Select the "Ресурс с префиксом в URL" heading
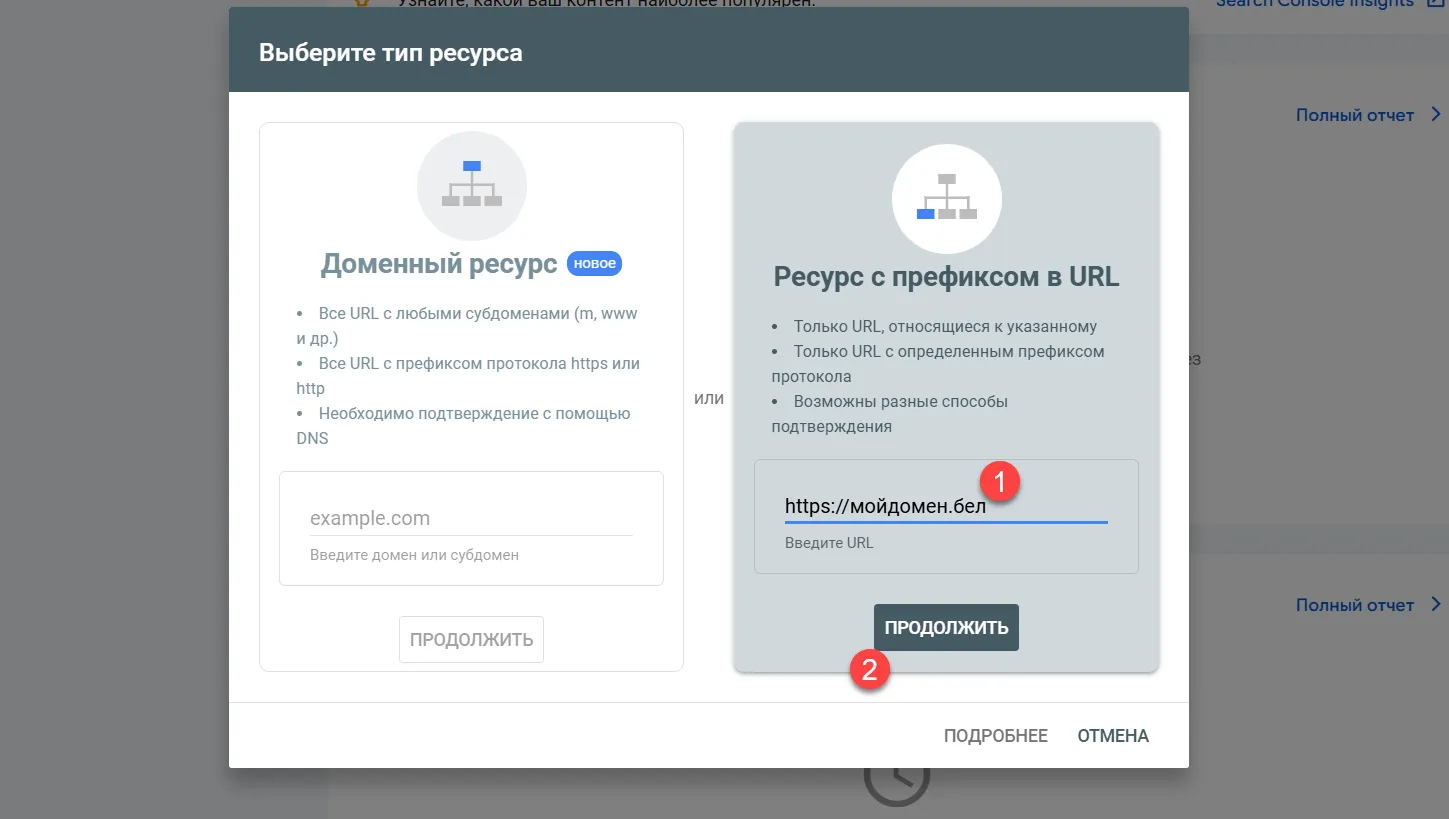The image size is (1449, 819). pyautogui.click(x=946, y=277)
